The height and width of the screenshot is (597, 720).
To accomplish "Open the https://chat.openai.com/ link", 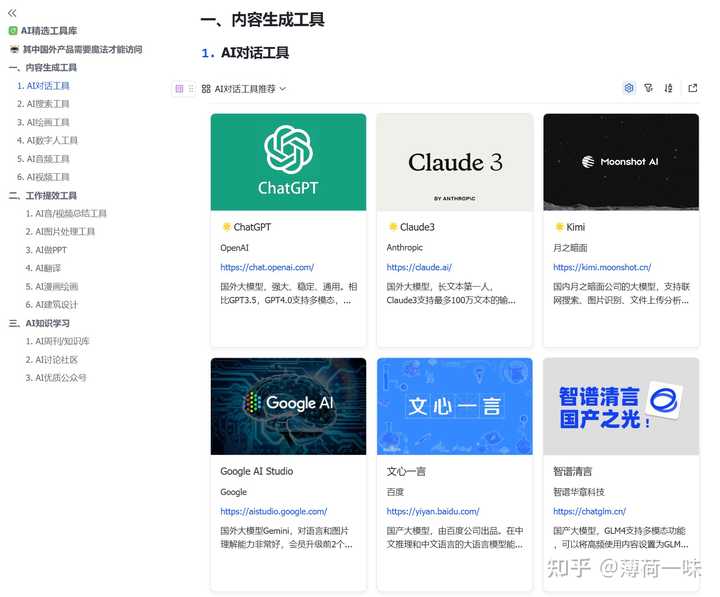I will tap(267, 267).
